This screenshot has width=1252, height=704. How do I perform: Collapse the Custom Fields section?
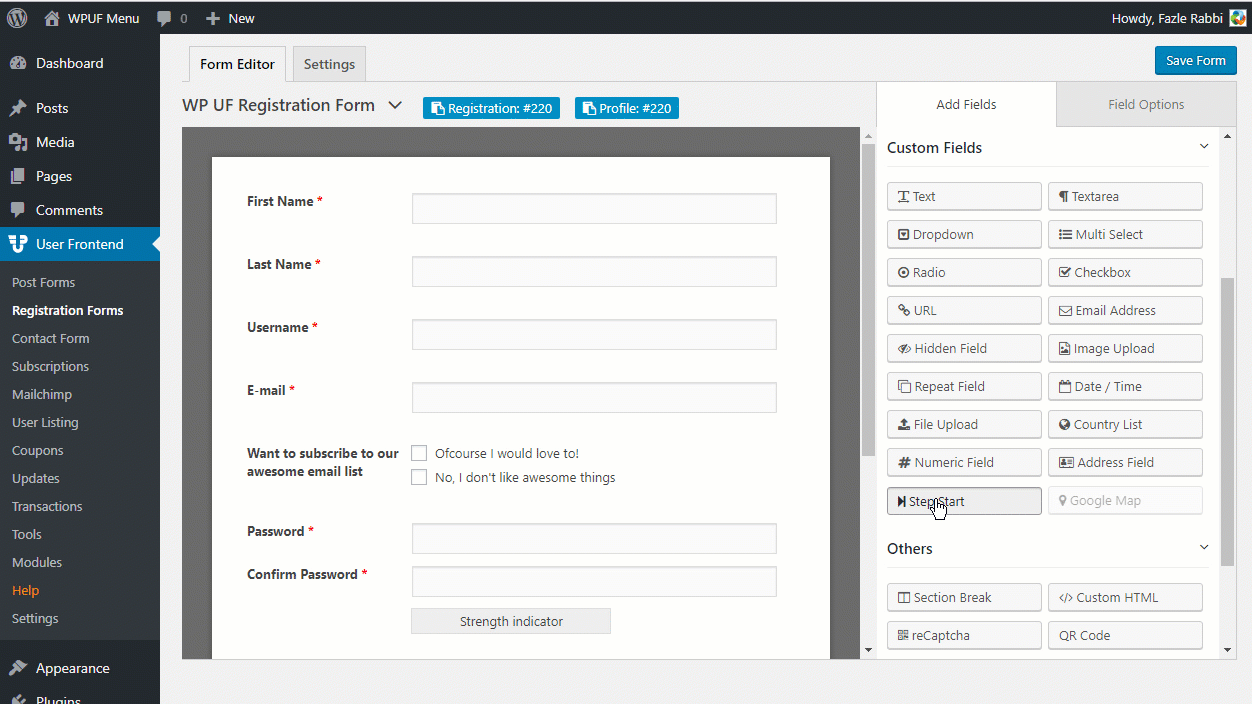[1204, 146]
